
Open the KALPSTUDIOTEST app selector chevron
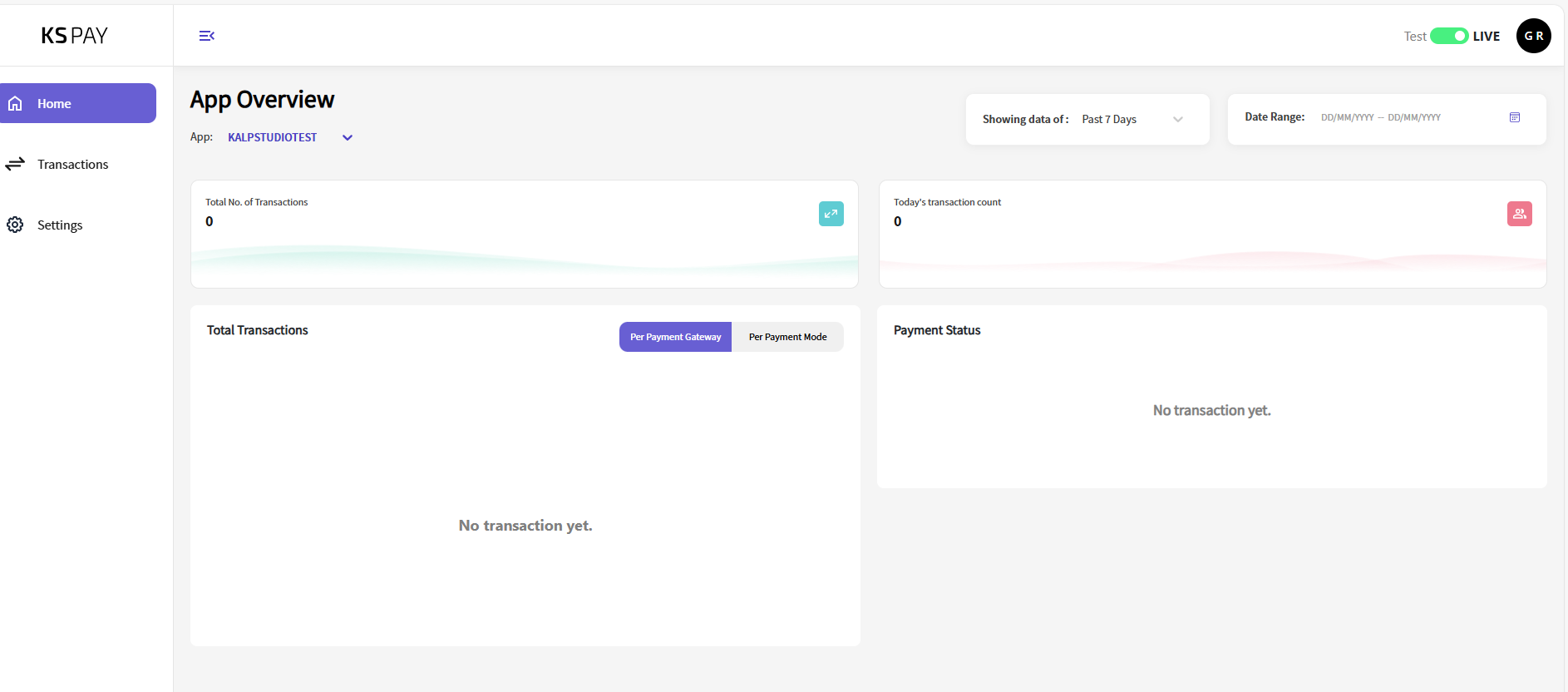pyautogui.click(x=348, y=138)
